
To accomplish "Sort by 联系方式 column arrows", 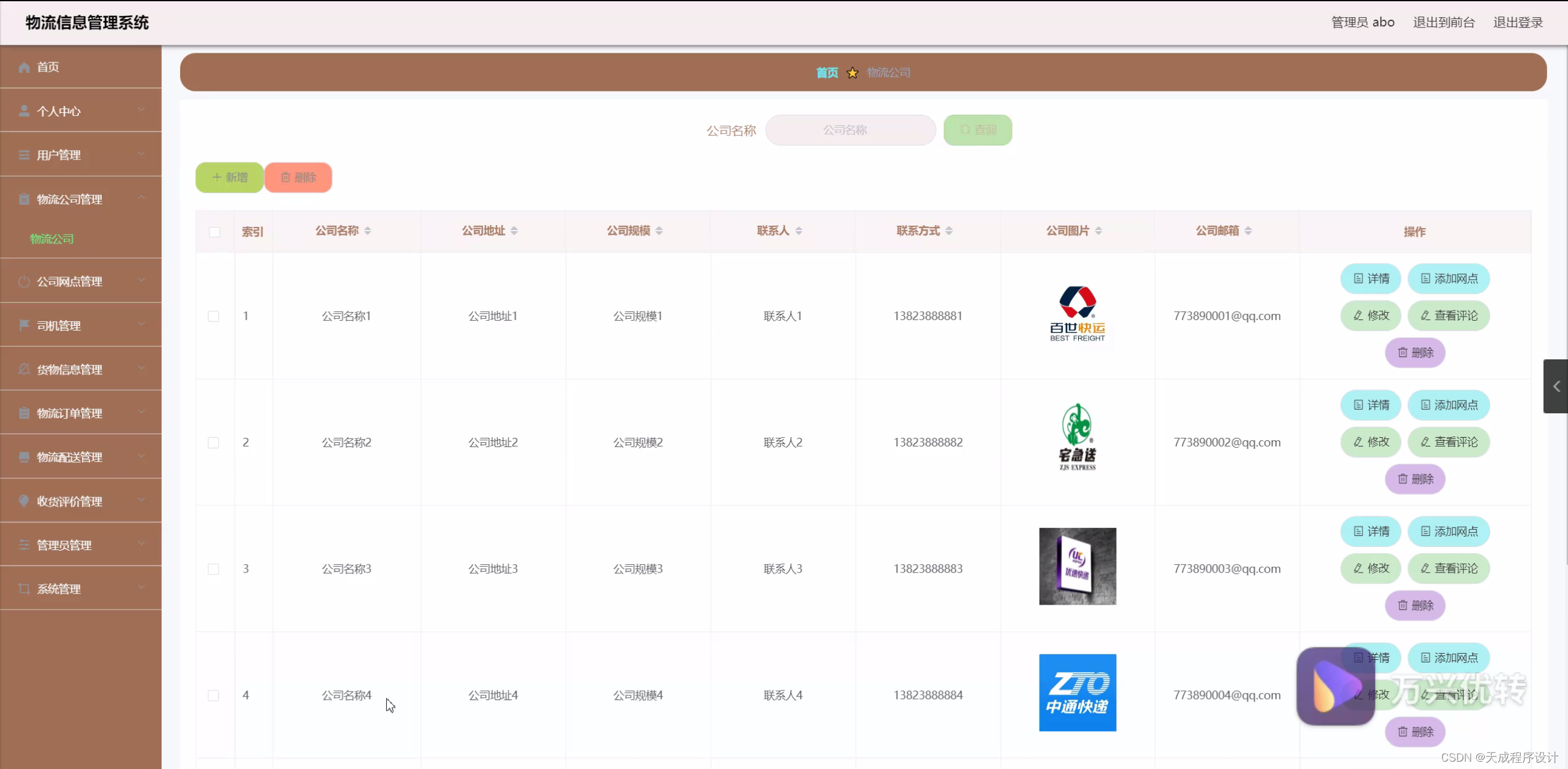I will (949, 231).
